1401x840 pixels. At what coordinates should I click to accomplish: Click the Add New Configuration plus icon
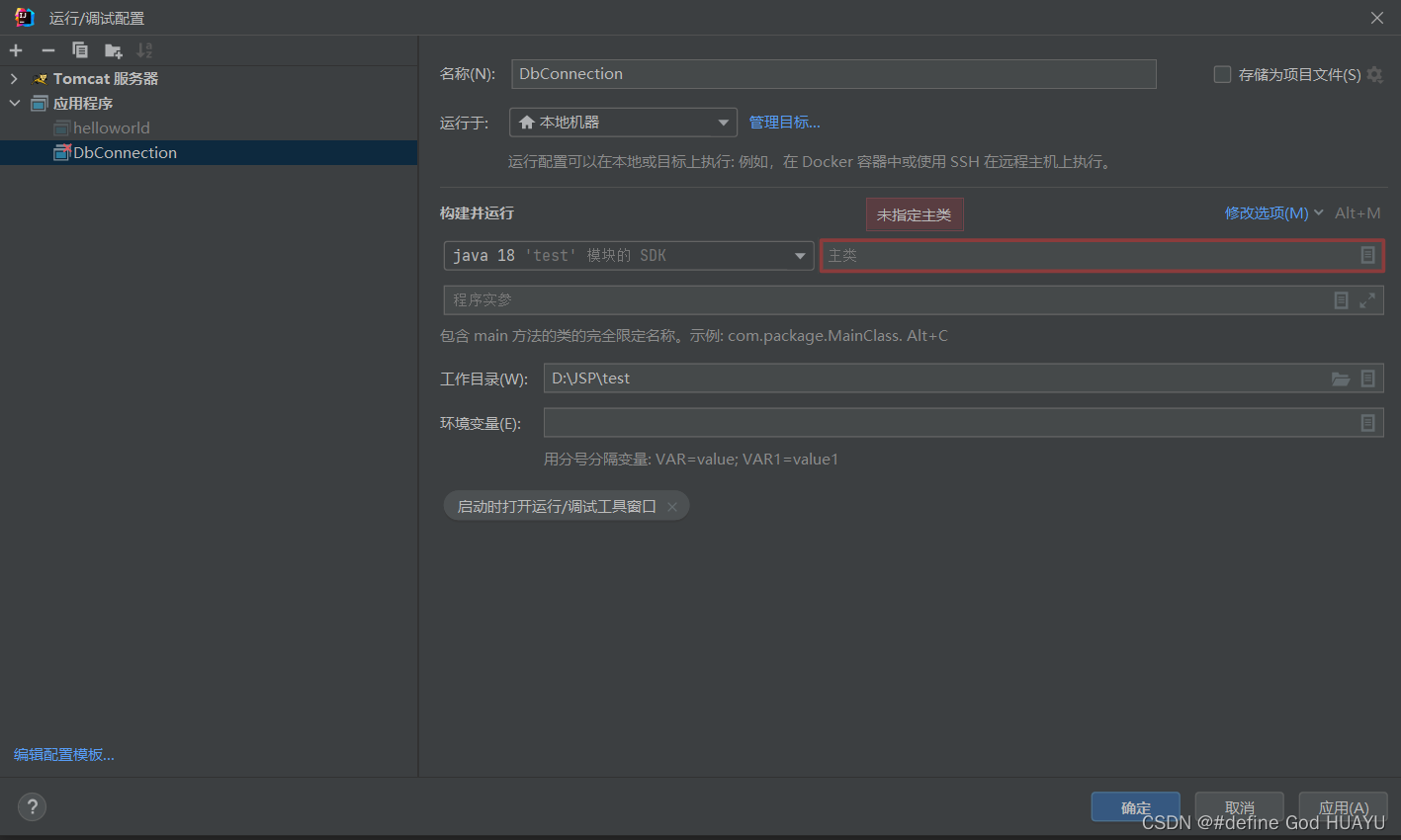(15, 50)
